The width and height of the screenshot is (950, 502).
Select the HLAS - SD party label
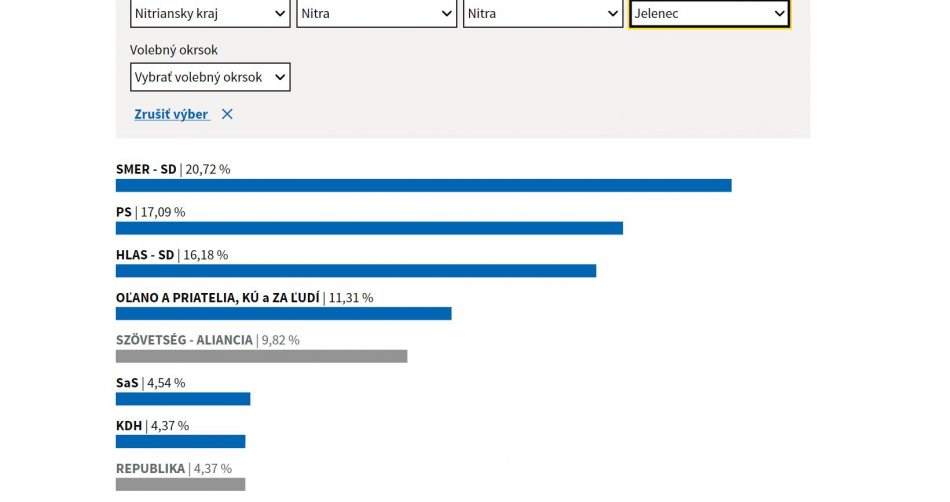[145, 255]
